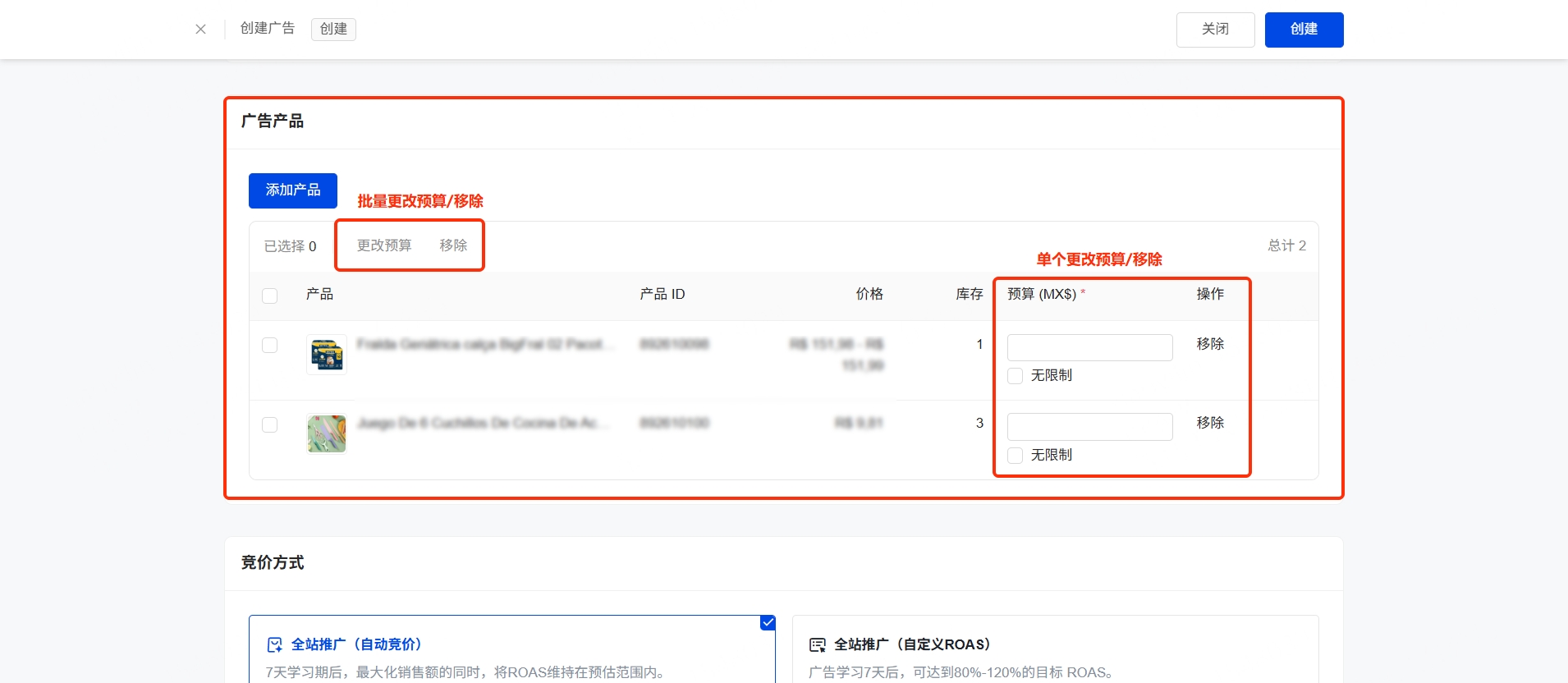Open the first product thumbnail image
Viewport: 1568px width, 683px height.
pyautogui.click(x=327, y=355)
